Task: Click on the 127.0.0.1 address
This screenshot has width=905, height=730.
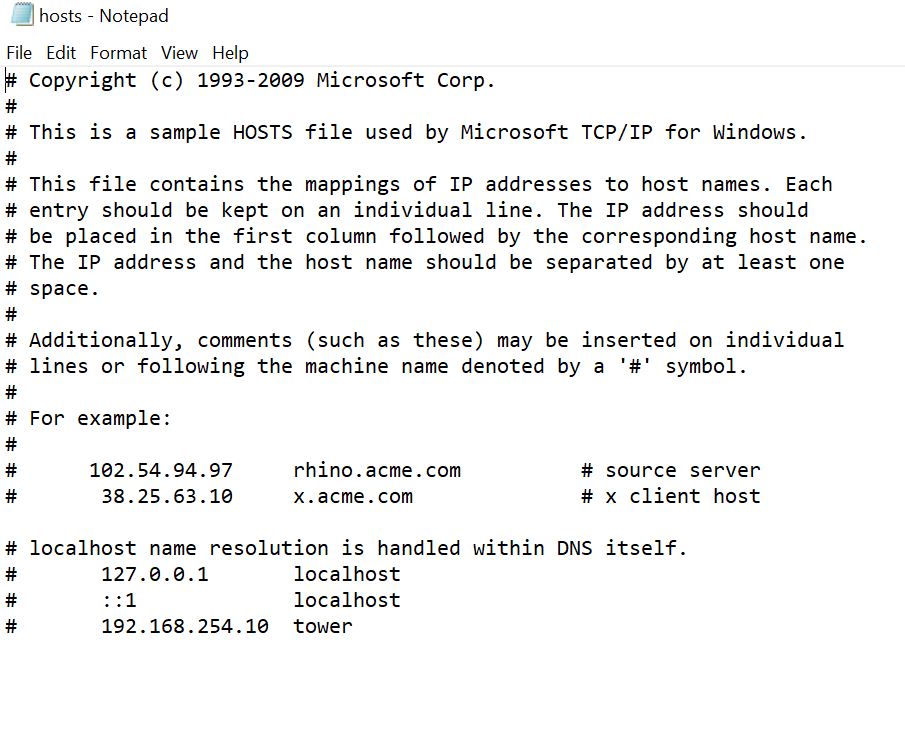Action: coord(155,574)
